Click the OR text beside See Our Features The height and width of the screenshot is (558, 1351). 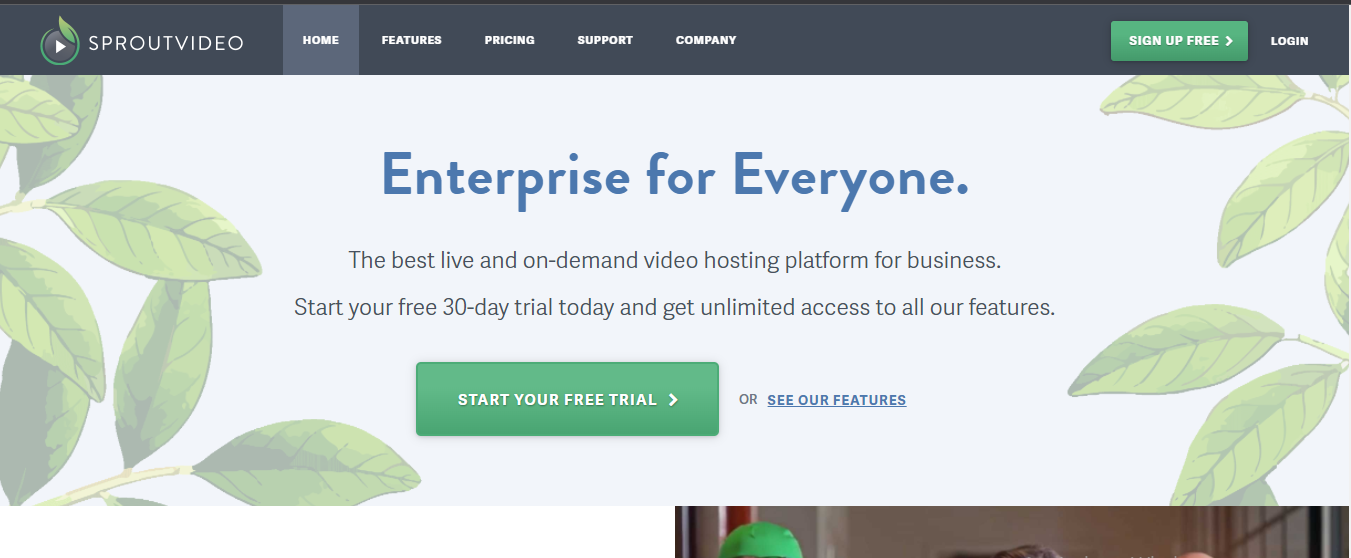coord(748,399)
